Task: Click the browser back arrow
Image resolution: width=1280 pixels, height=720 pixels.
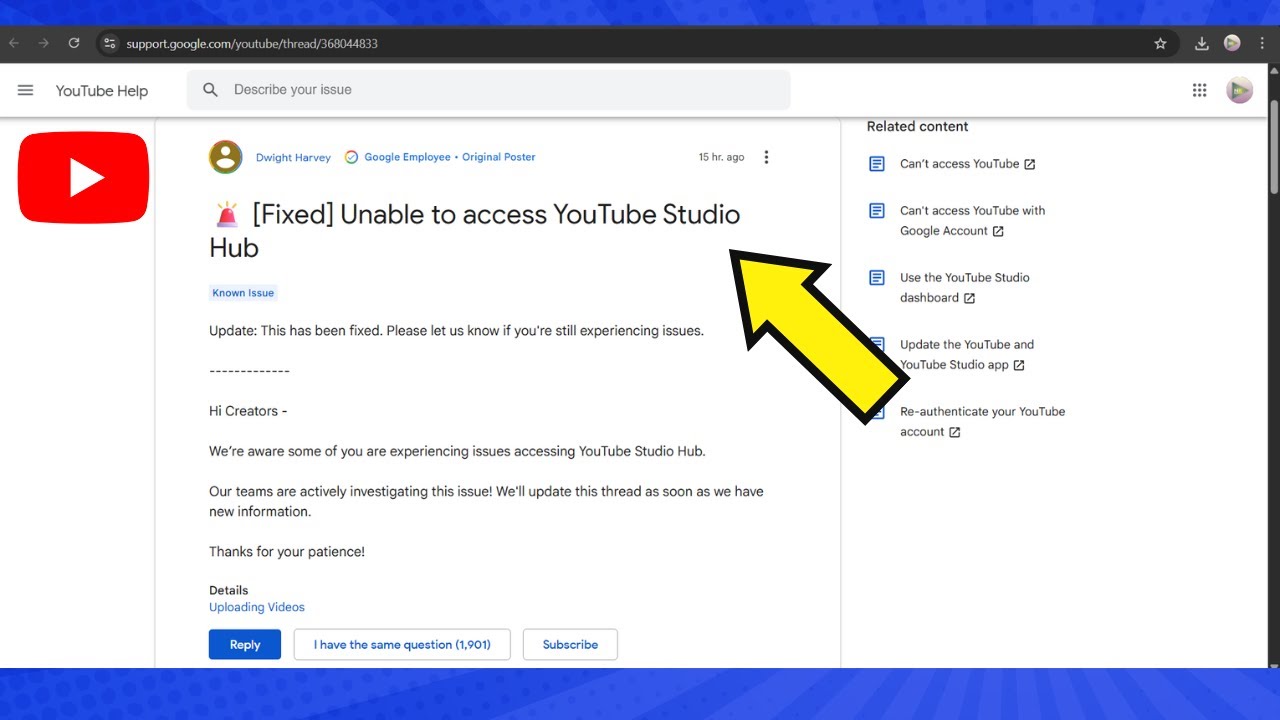Action: [x=14, y=43]
